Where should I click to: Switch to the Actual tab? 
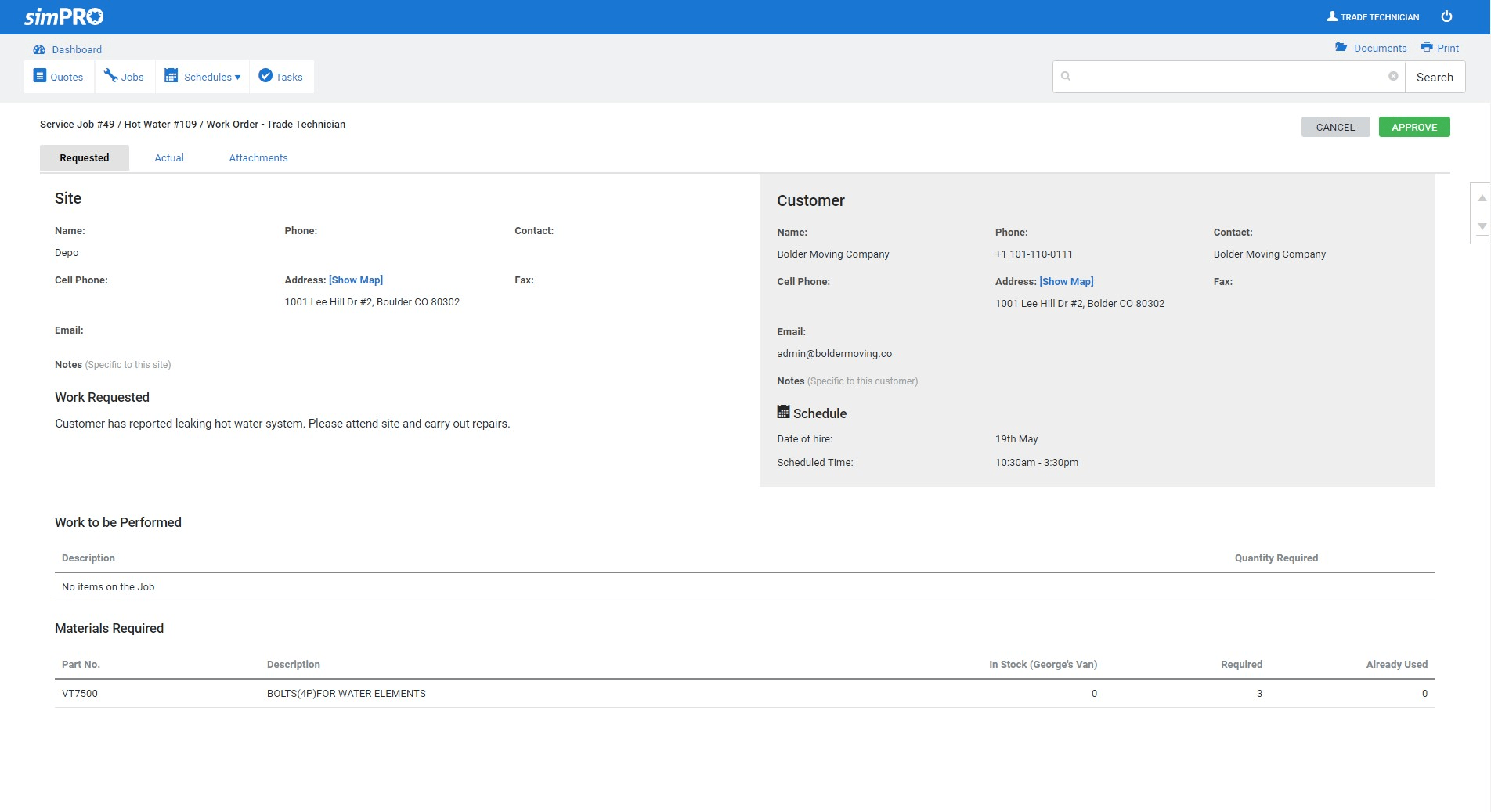169,157
